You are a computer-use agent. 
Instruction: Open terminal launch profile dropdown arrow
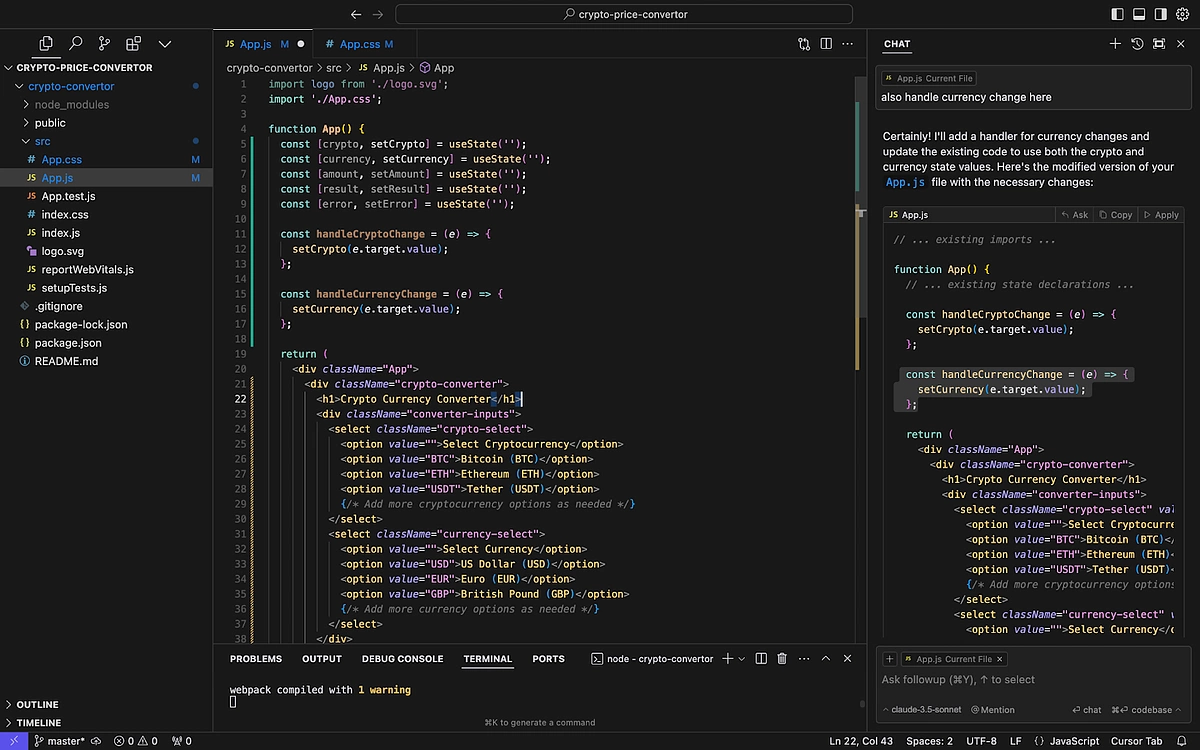tap(742, 659)
